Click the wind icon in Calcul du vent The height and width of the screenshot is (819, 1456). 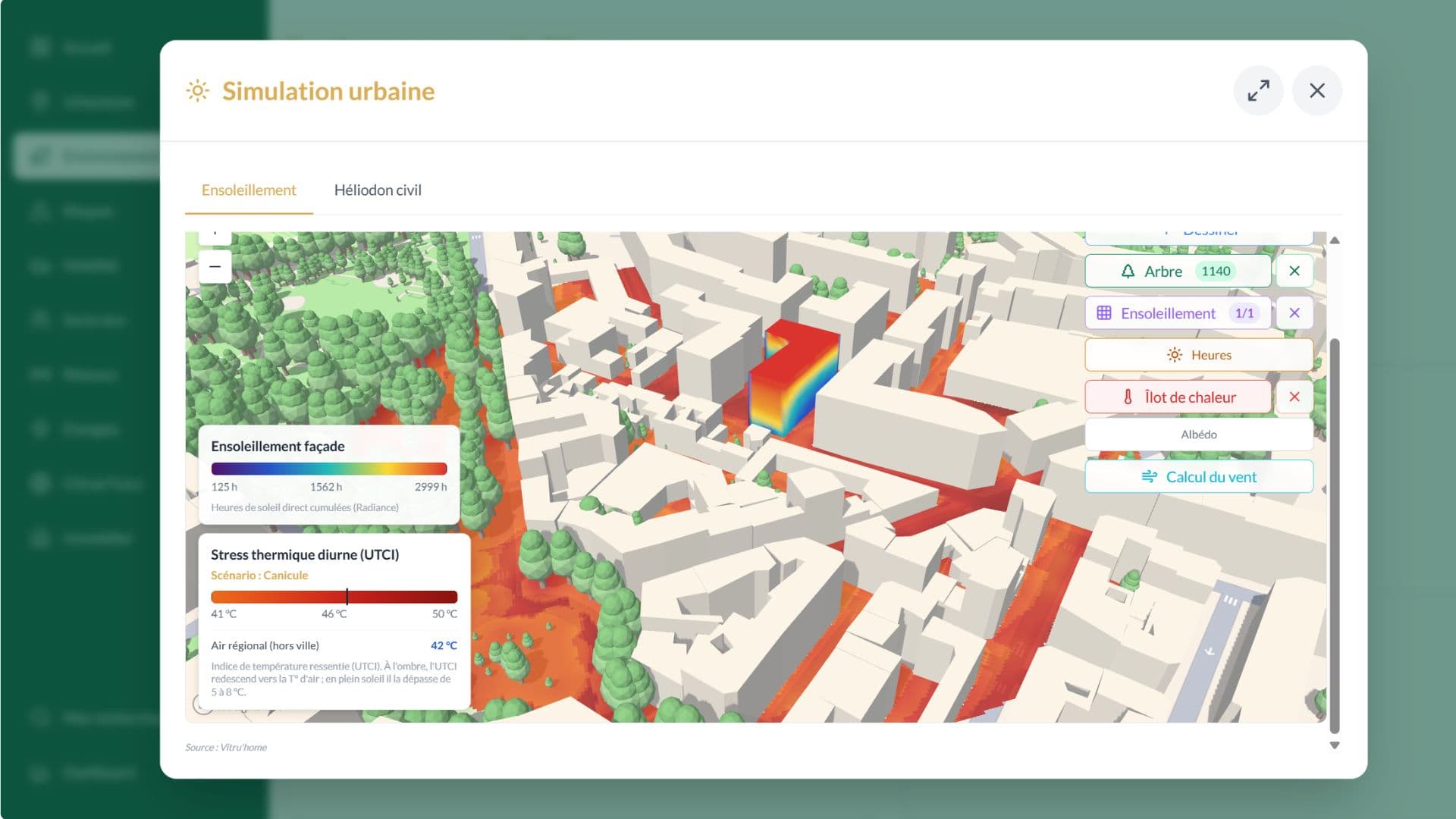1149,477
